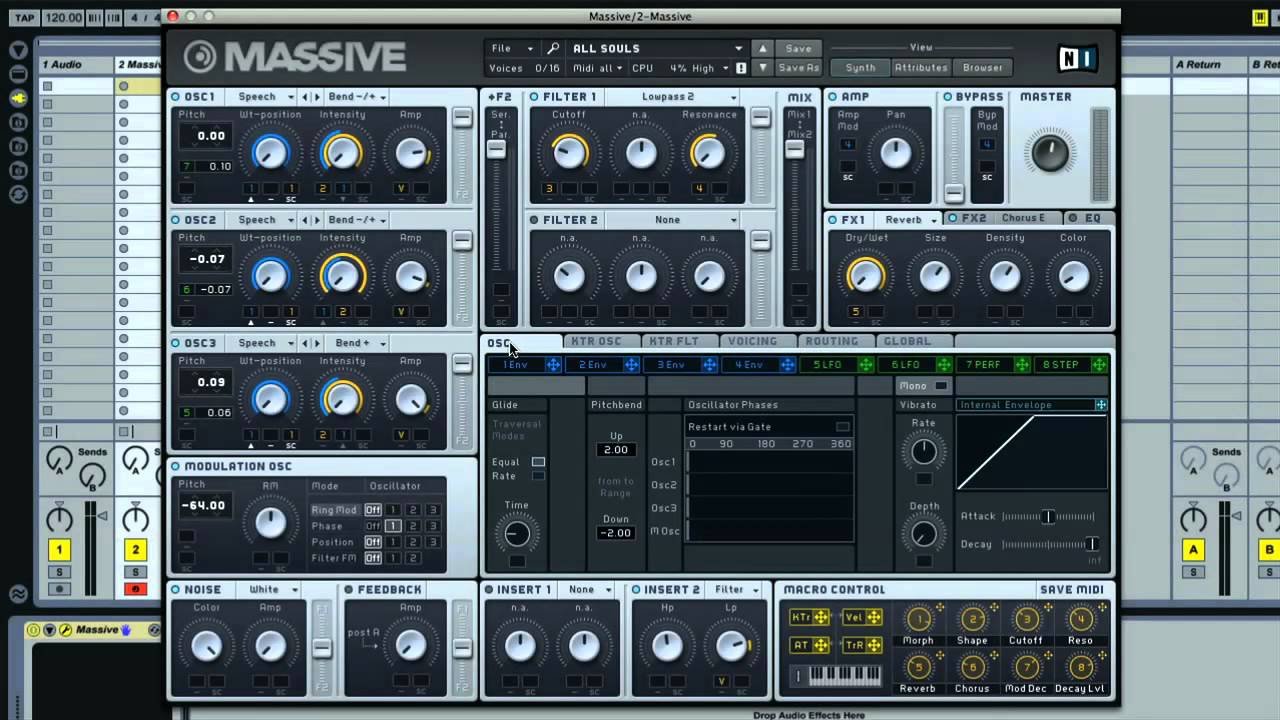Click SAVE MIDI in Macro Control
The width and height of the screenshot is (1280, 720).
point(1071,590)
